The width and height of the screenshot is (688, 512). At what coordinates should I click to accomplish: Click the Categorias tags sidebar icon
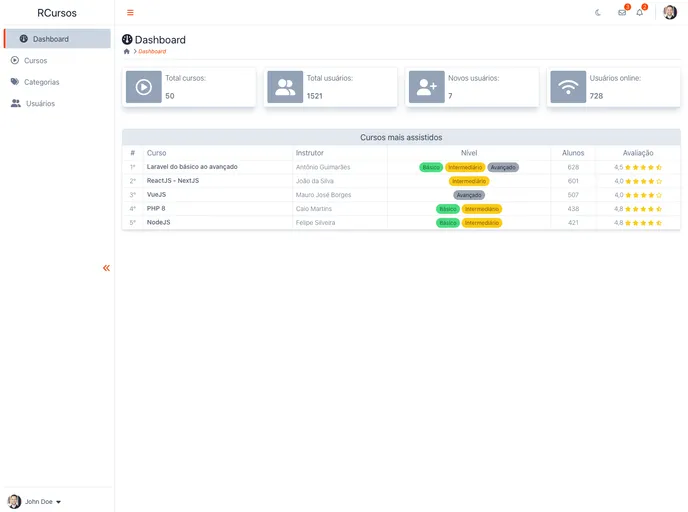tap(15, 82)
